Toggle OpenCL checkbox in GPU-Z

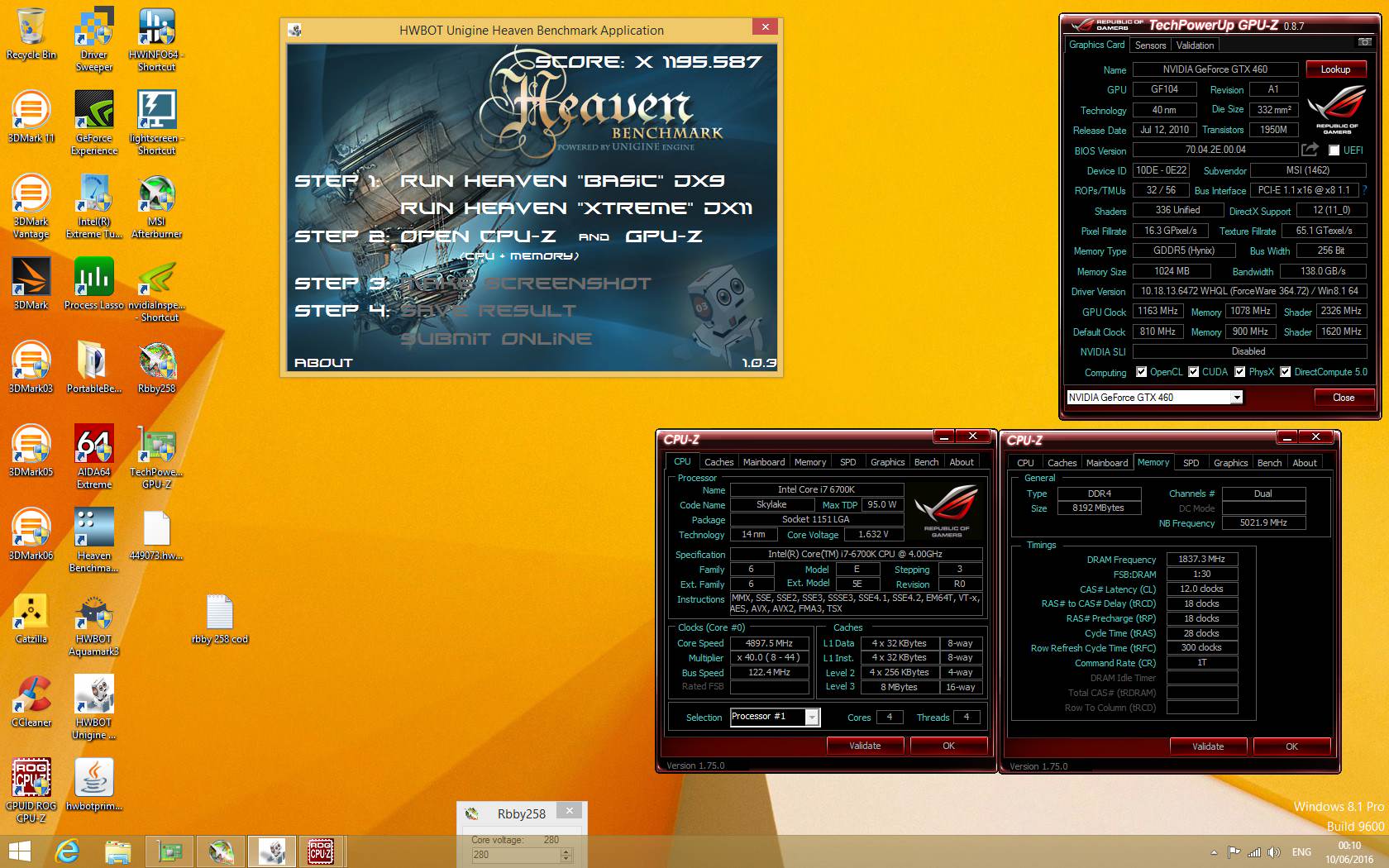point(1141,372)
